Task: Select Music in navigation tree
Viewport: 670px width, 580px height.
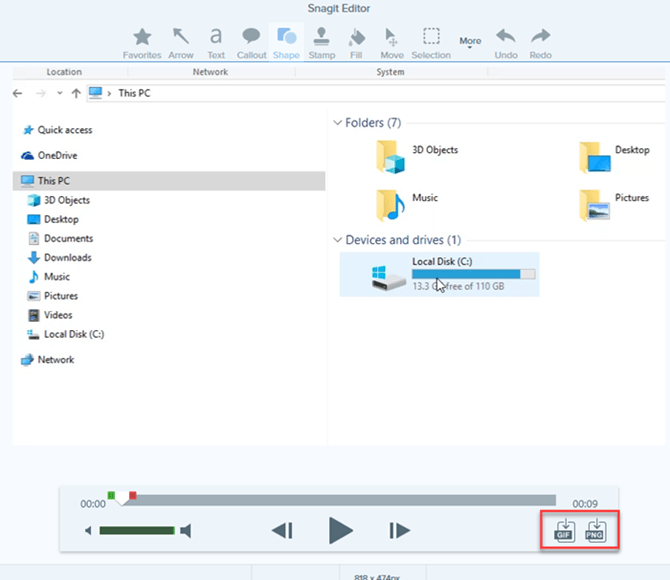Action: pyautogui.click(x=48, y=277)
